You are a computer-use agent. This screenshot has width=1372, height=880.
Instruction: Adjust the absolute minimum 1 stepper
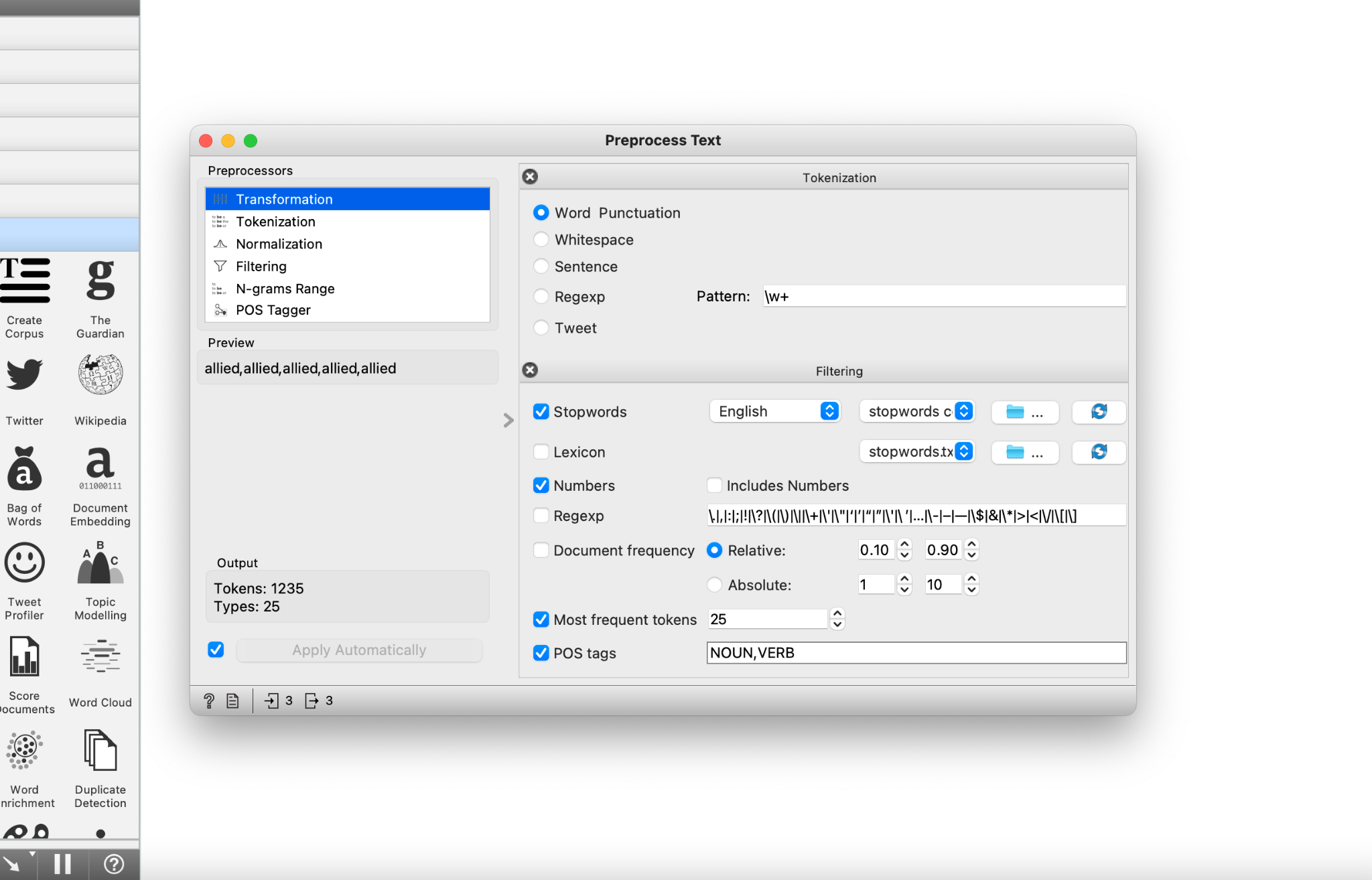[904, 585]
